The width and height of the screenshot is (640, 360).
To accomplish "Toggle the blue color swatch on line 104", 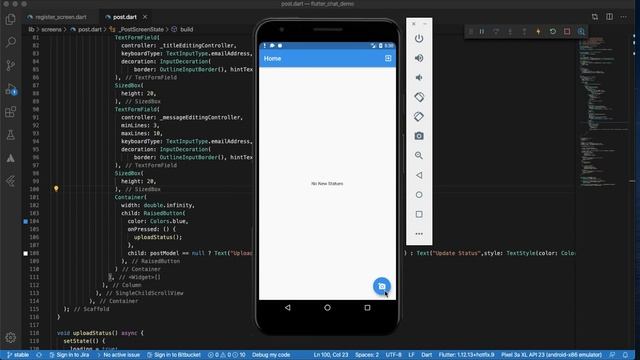I will click(x=25, y=221).
